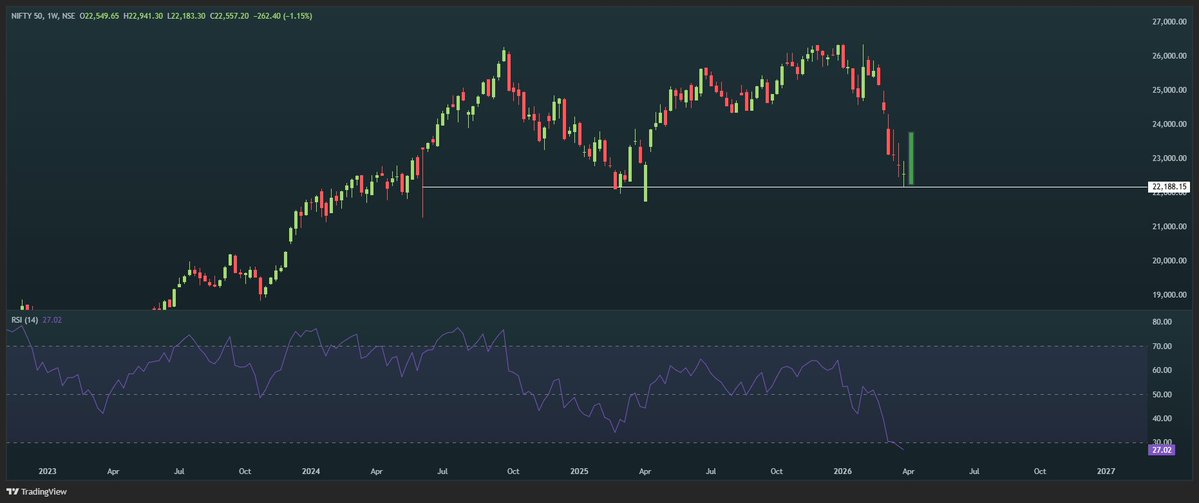Click the 2027 time axis label
Screen dimensions: 1199x503
1105,472
